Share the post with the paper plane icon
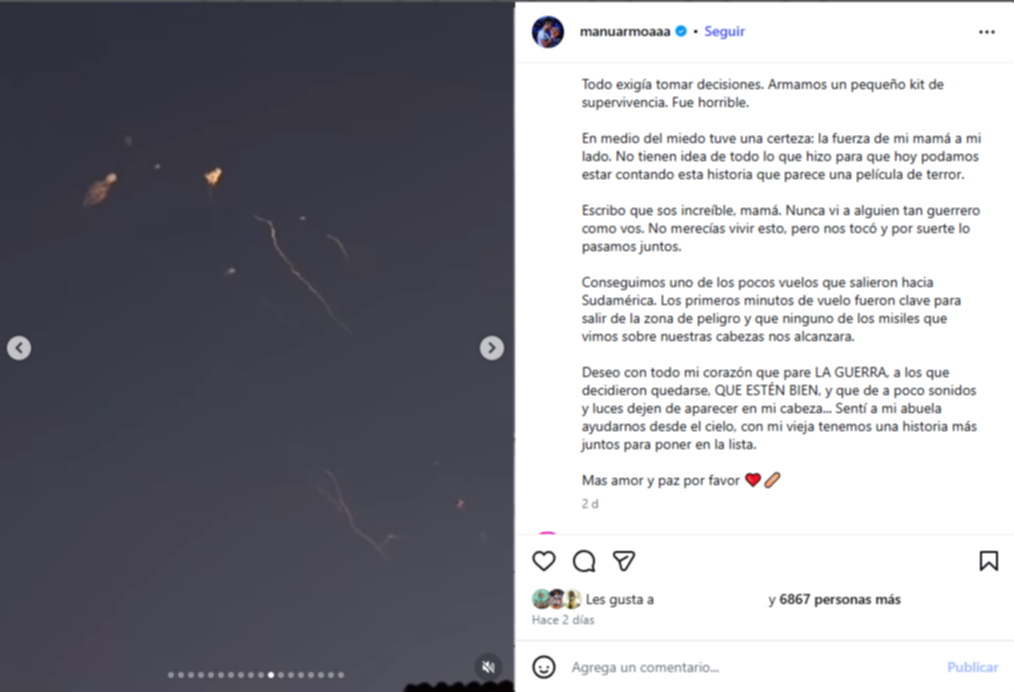The width and height of the screenshot is (1014, 692). (x=624, y=561)
